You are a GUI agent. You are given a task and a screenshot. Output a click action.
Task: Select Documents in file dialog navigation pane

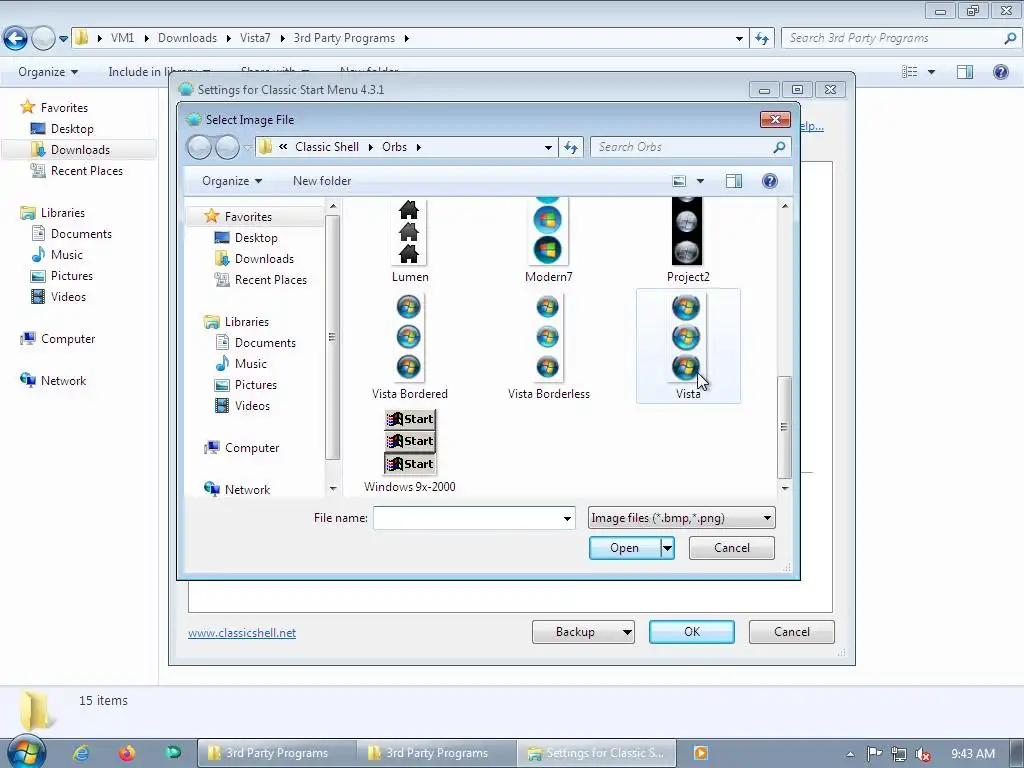(265, 343)
